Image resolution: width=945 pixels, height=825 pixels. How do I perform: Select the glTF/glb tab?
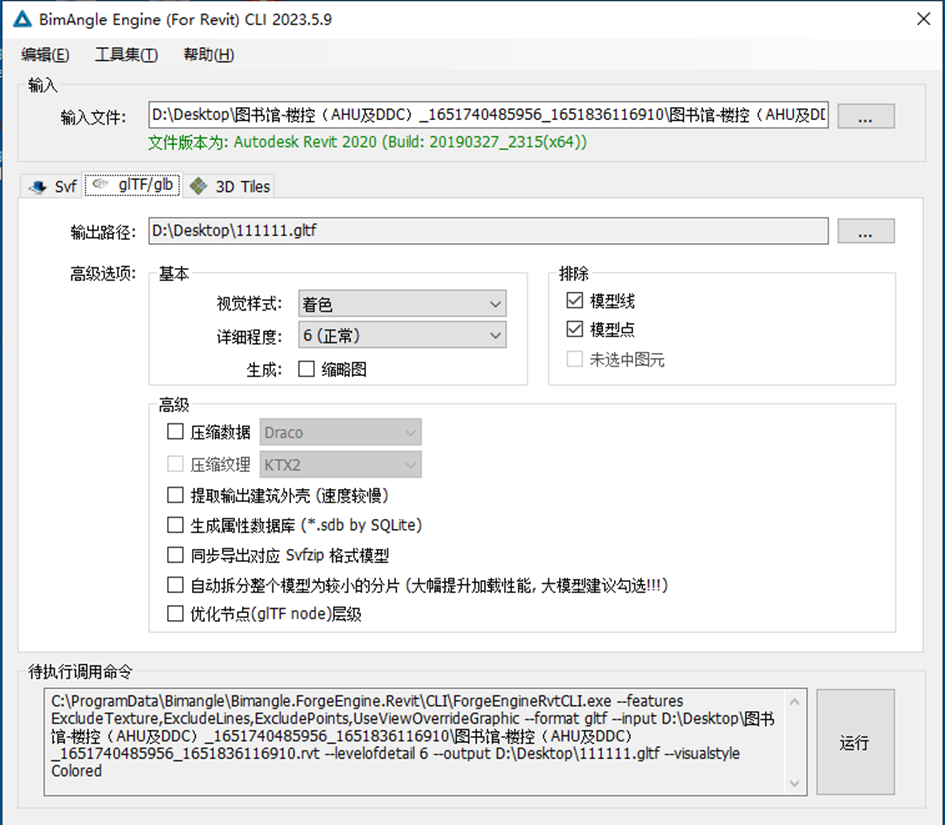(133, 184)
